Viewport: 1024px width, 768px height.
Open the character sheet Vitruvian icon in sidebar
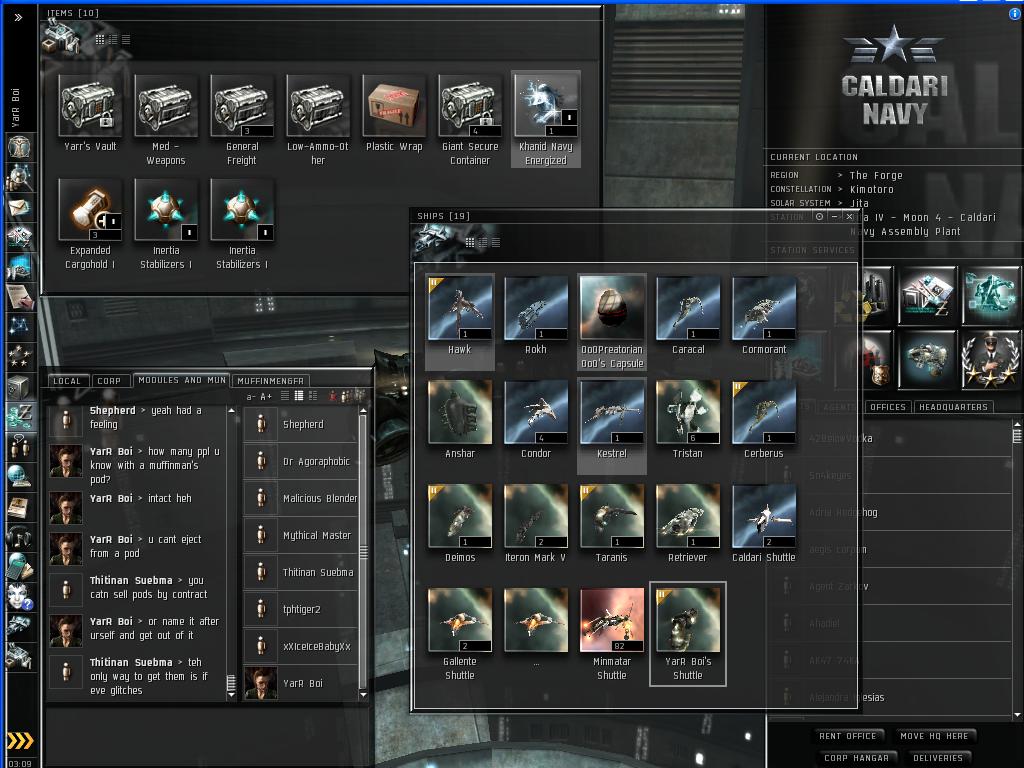click(x=20, y=147)
